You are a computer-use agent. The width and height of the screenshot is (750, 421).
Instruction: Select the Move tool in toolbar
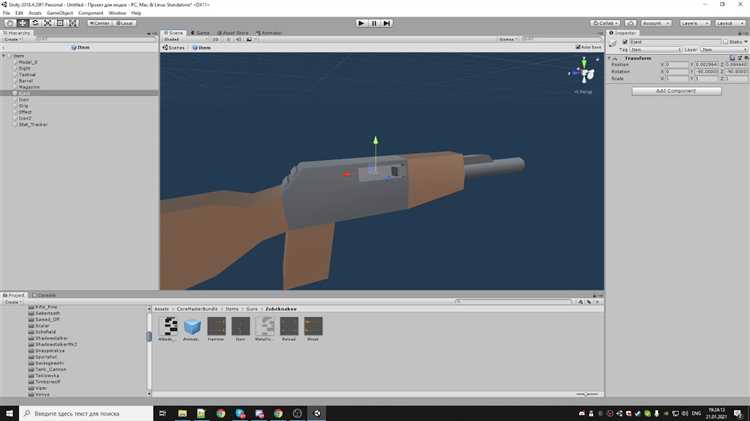coord(22,23)
